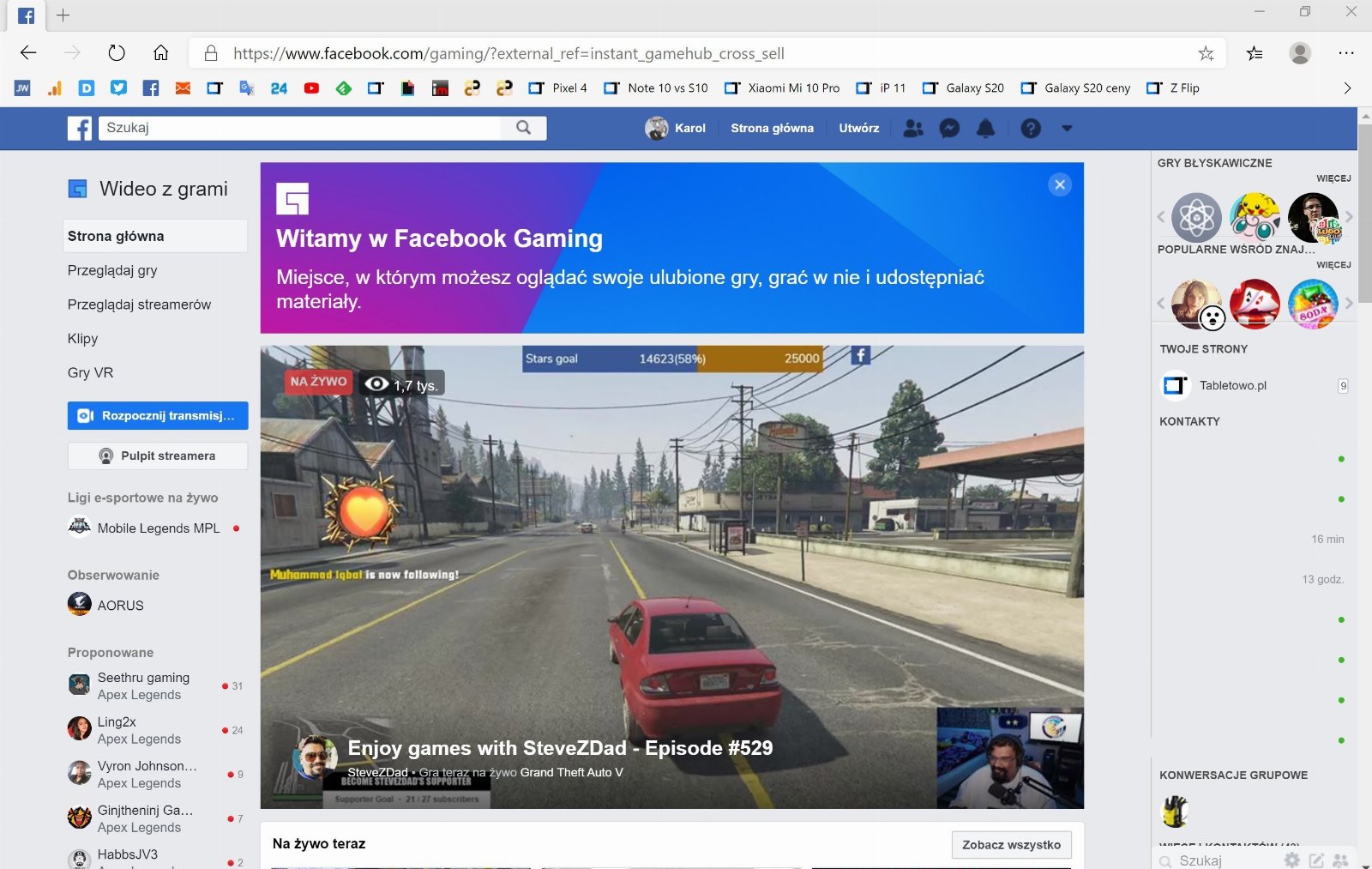Open HabbsJV3 streamer

coord(155,858)
